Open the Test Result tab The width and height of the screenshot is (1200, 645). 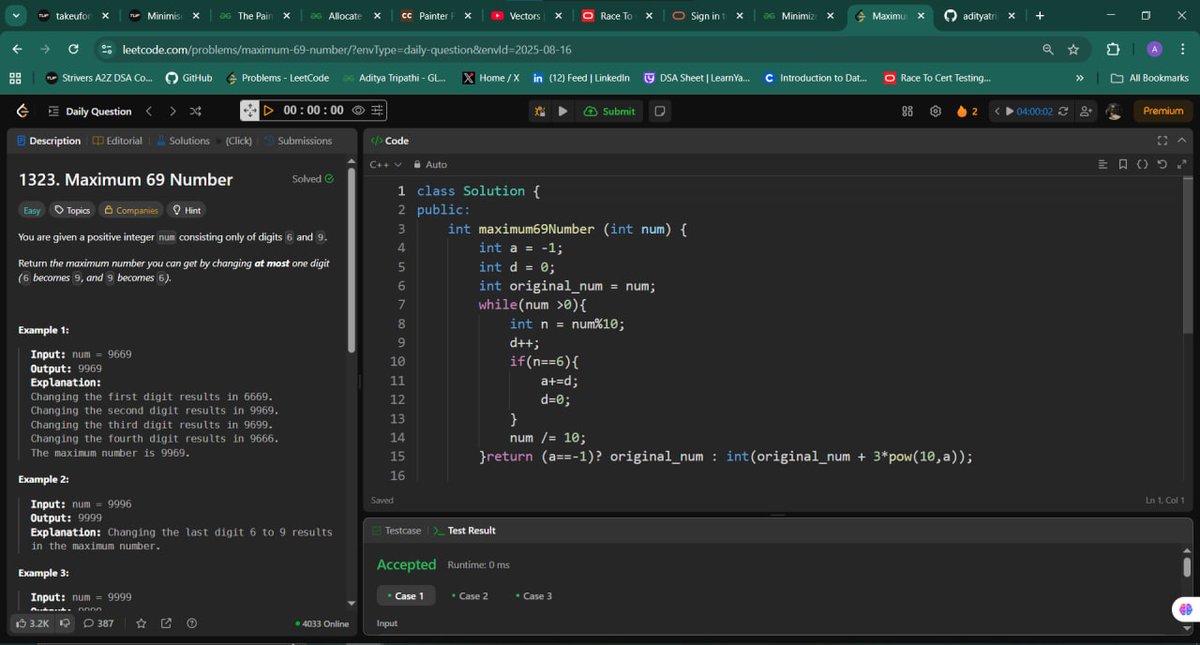[x=465, y=530]
